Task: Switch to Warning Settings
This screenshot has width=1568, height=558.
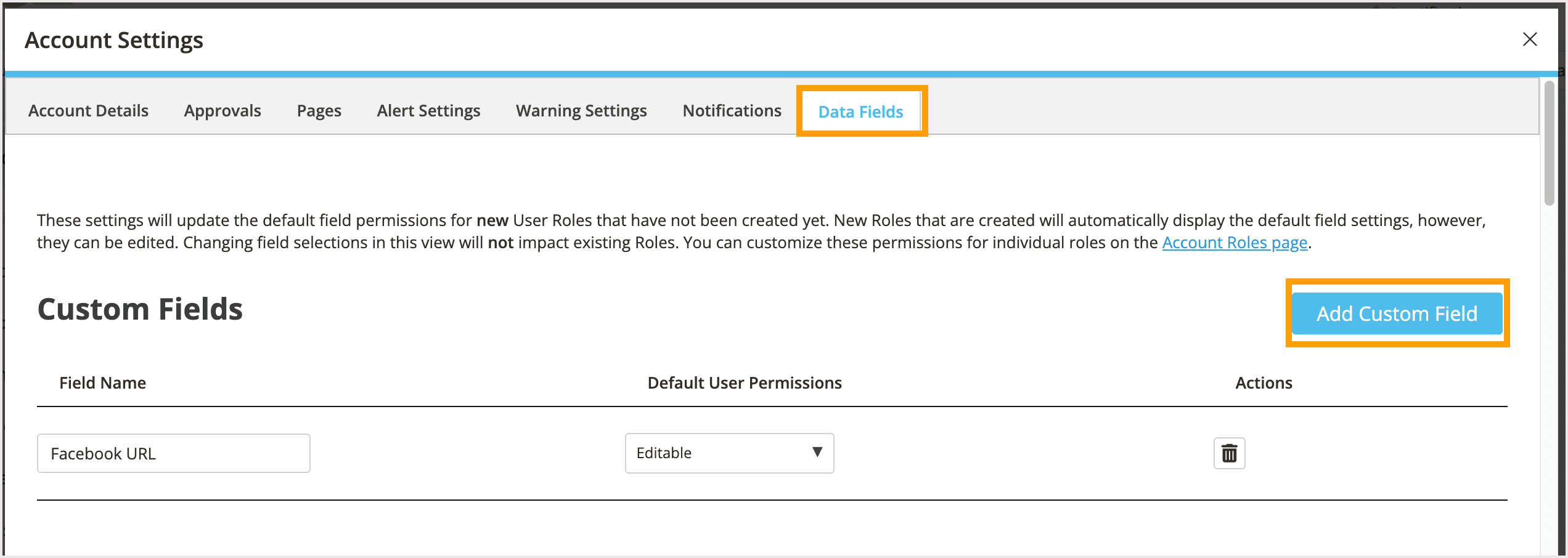Action: pyautogui.click(x=581, y=111)
